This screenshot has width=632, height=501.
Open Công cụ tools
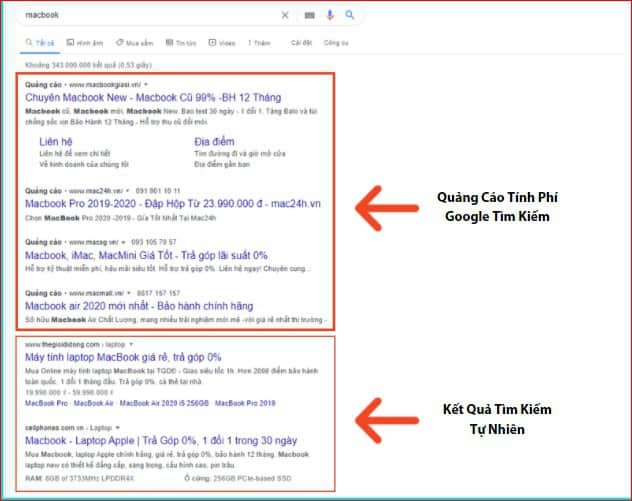(x=336, y=42)
